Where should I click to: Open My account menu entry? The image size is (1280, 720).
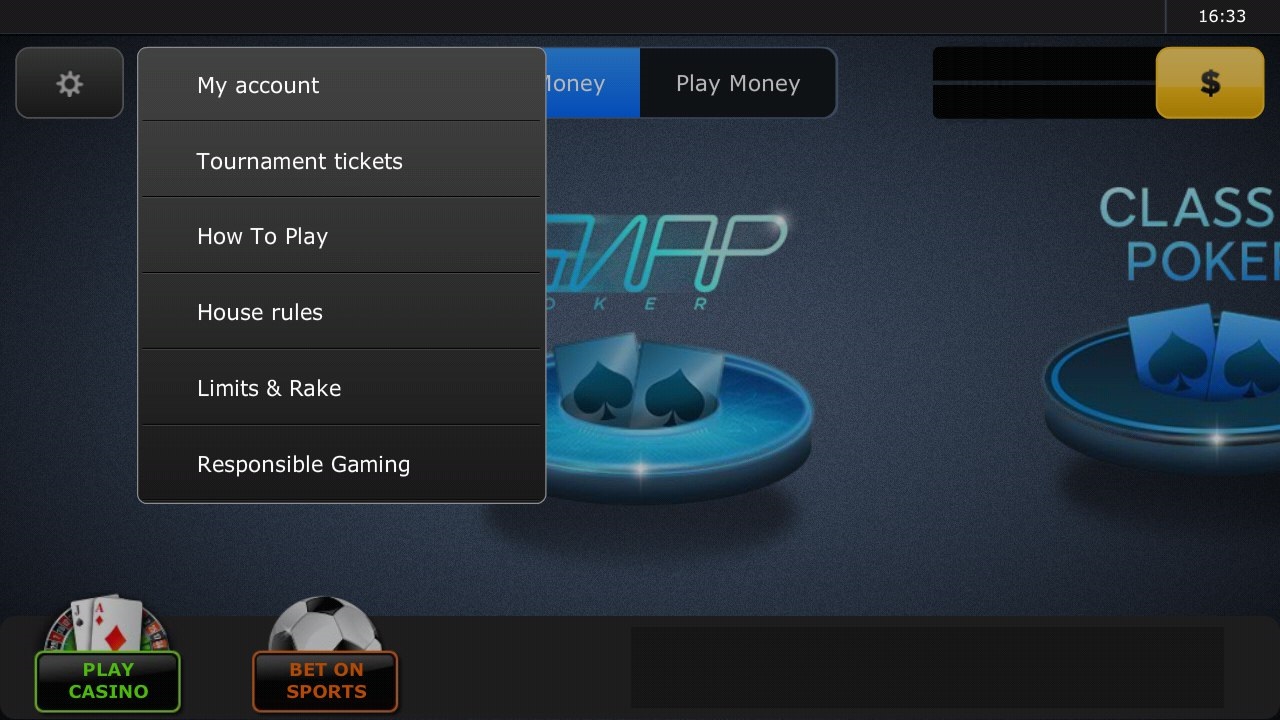(341, 85)
